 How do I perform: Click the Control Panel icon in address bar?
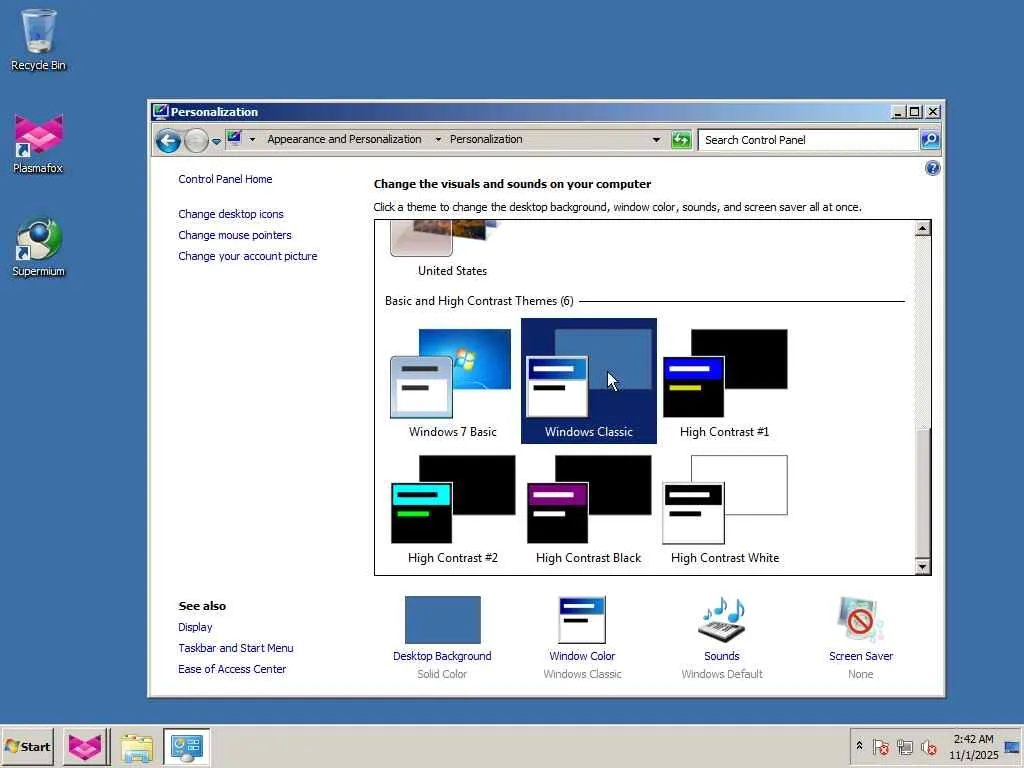click(234, 138)
